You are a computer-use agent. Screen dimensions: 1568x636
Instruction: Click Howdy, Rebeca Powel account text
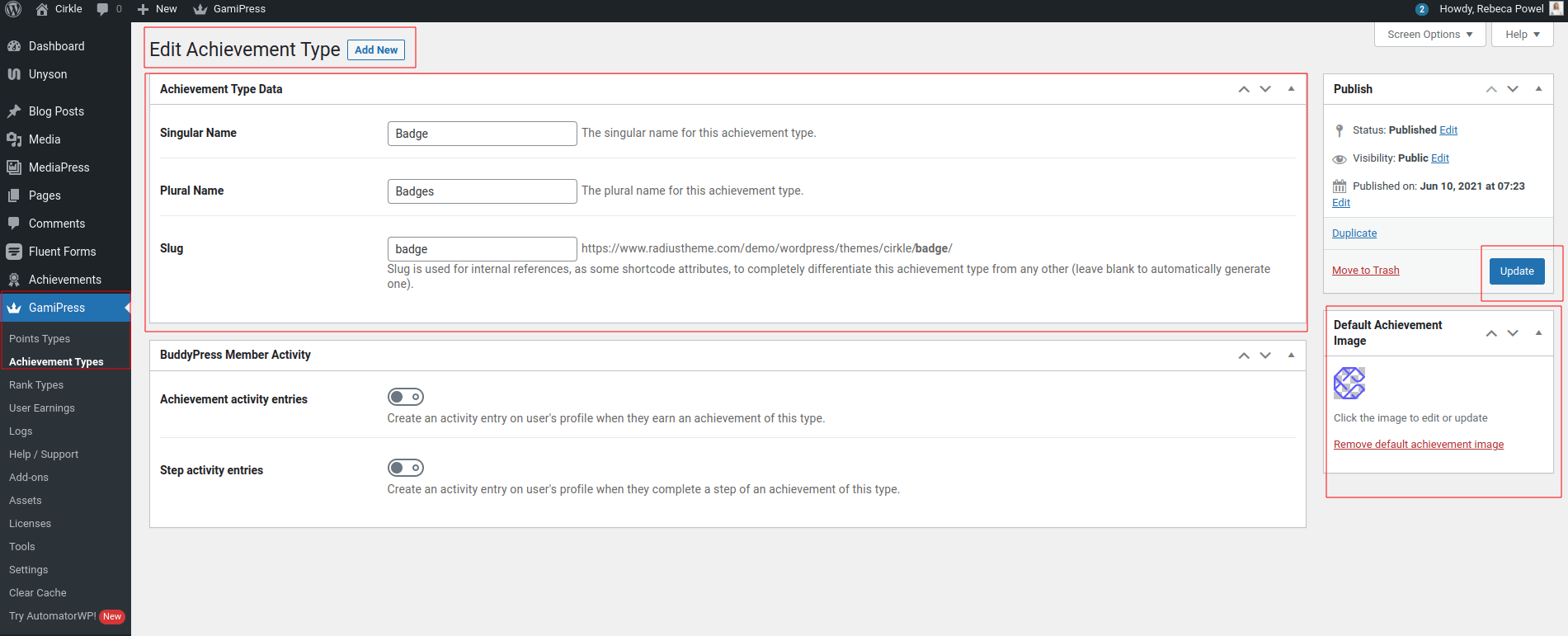coord(1491,9)
